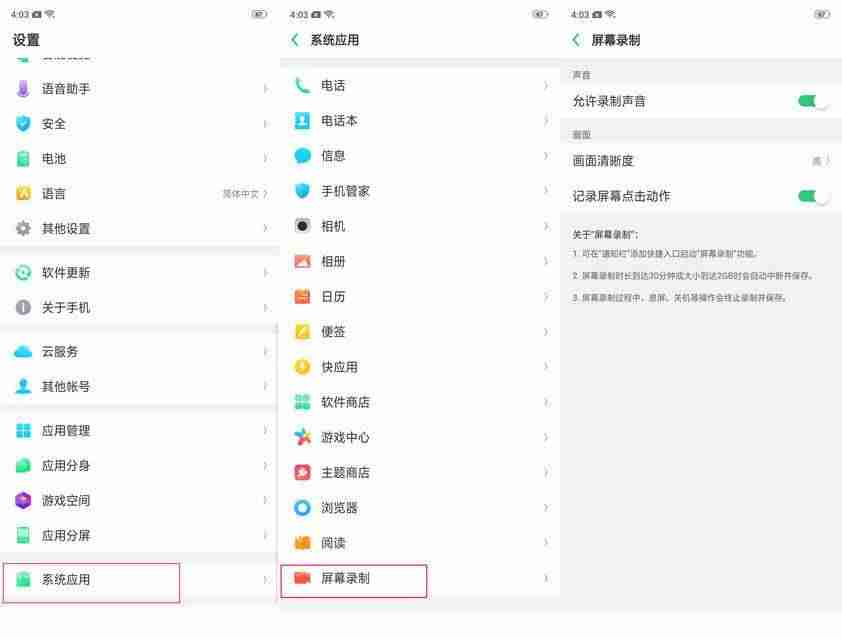
Task: Open the 主题商店 entry
Action: pos(420,473)
